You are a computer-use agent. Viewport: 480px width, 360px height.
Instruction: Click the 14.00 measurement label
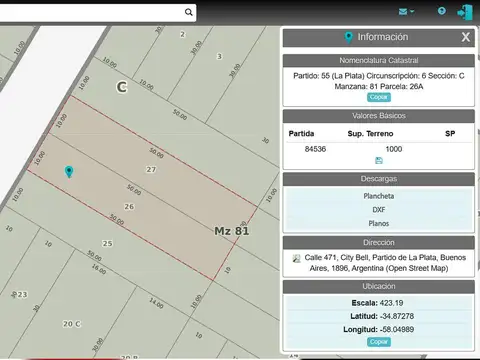[x=156, y=303]
